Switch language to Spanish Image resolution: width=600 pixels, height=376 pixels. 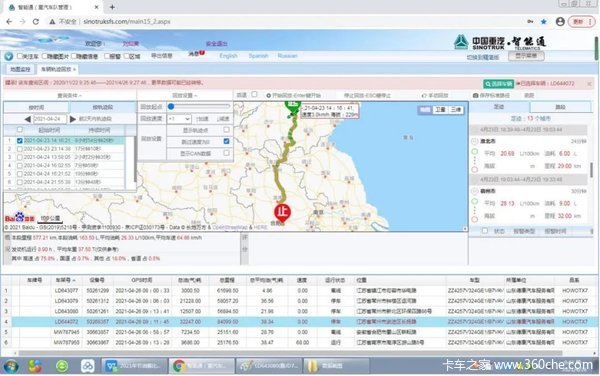(258, 56)
